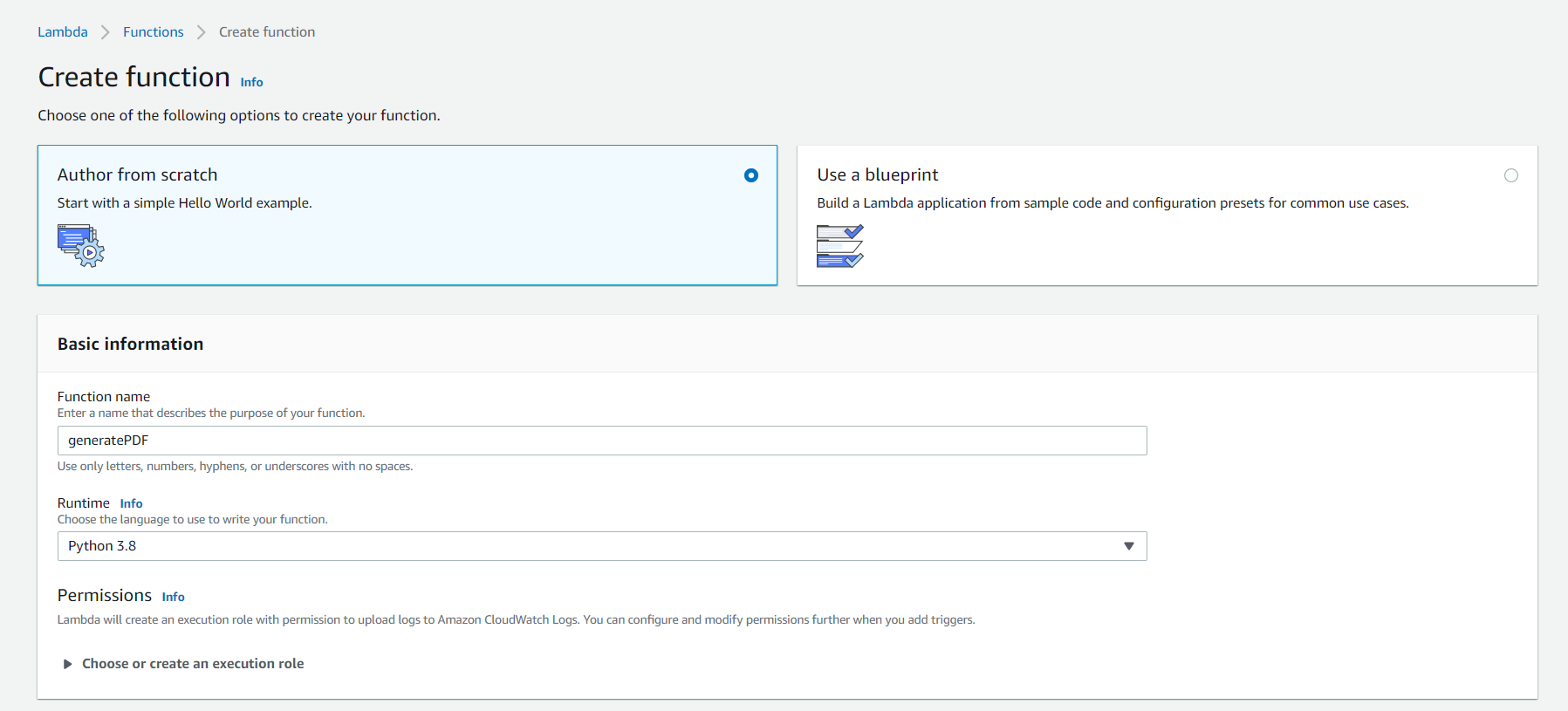Select the Use a blueprint radio button

point(1511,175)
